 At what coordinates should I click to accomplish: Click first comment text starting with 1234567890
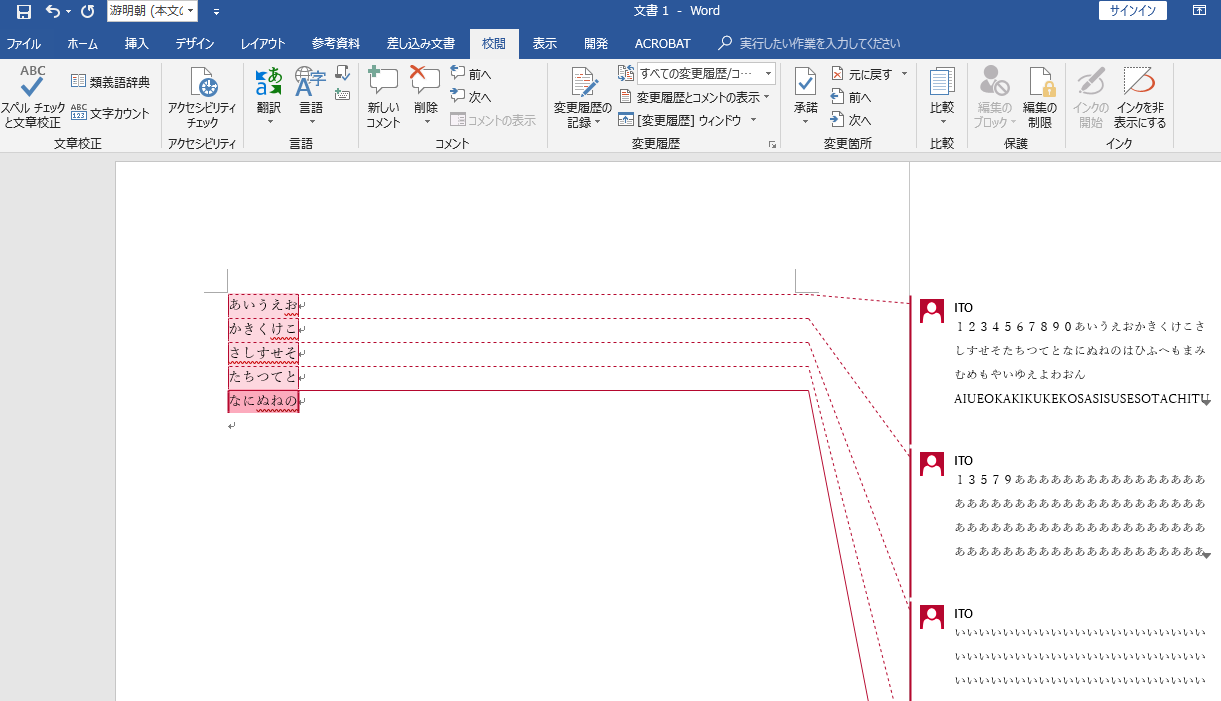tap(1081, 362)
